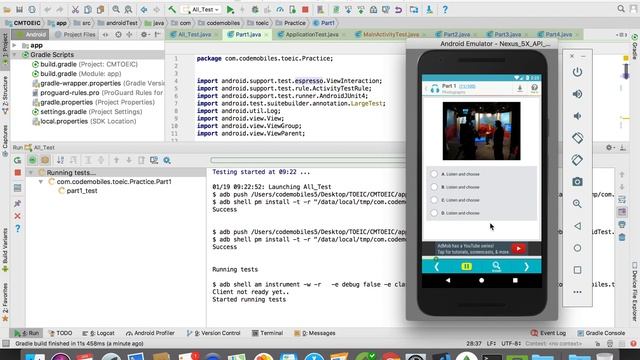640x360 pixels.
Task: Click the download icon in app header
Action: pyautogui.click(x=520, y=88)
